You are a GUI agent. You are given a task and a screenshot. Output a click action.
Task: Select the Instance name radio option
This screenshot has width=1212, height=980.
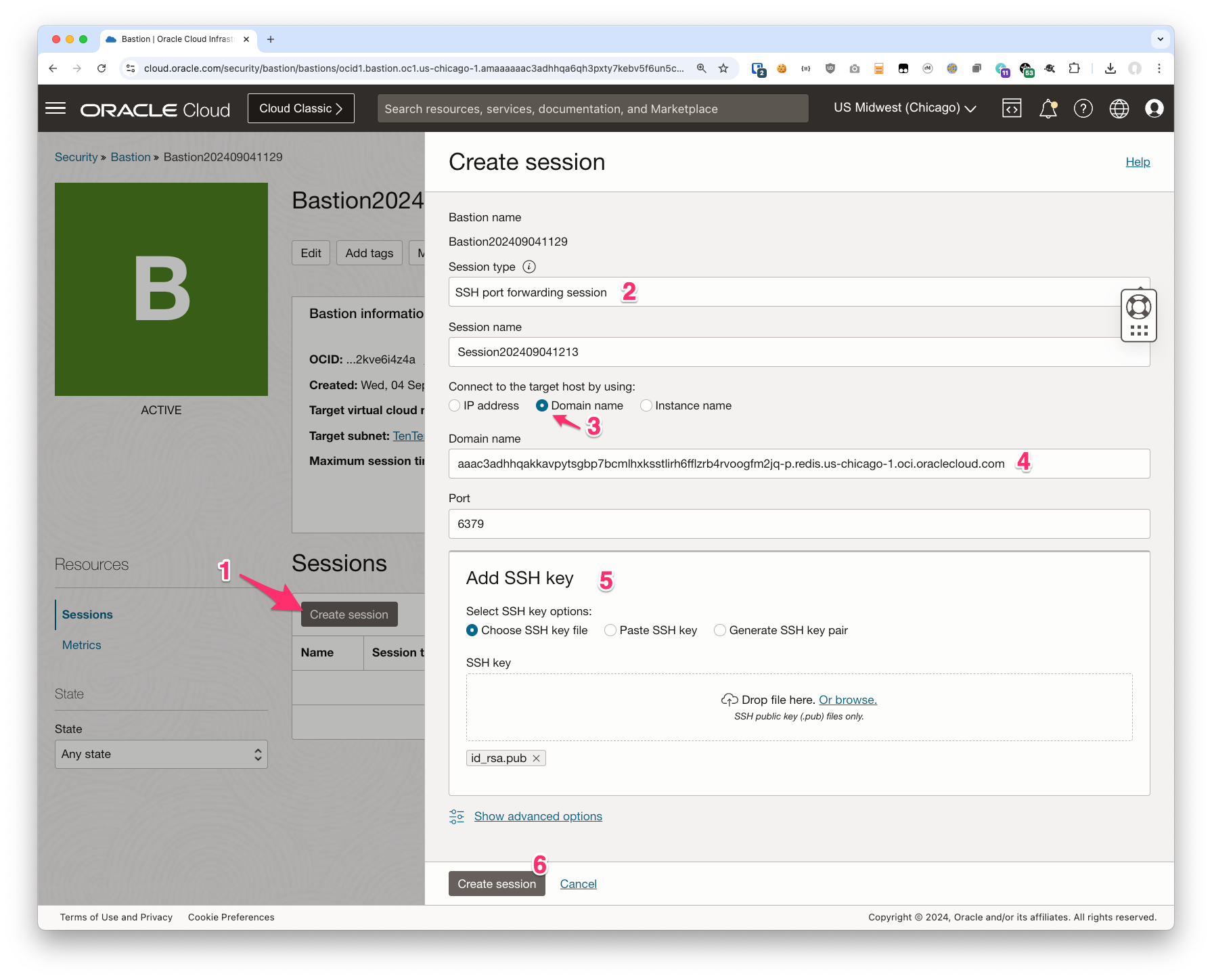click(x=646, y=405)
